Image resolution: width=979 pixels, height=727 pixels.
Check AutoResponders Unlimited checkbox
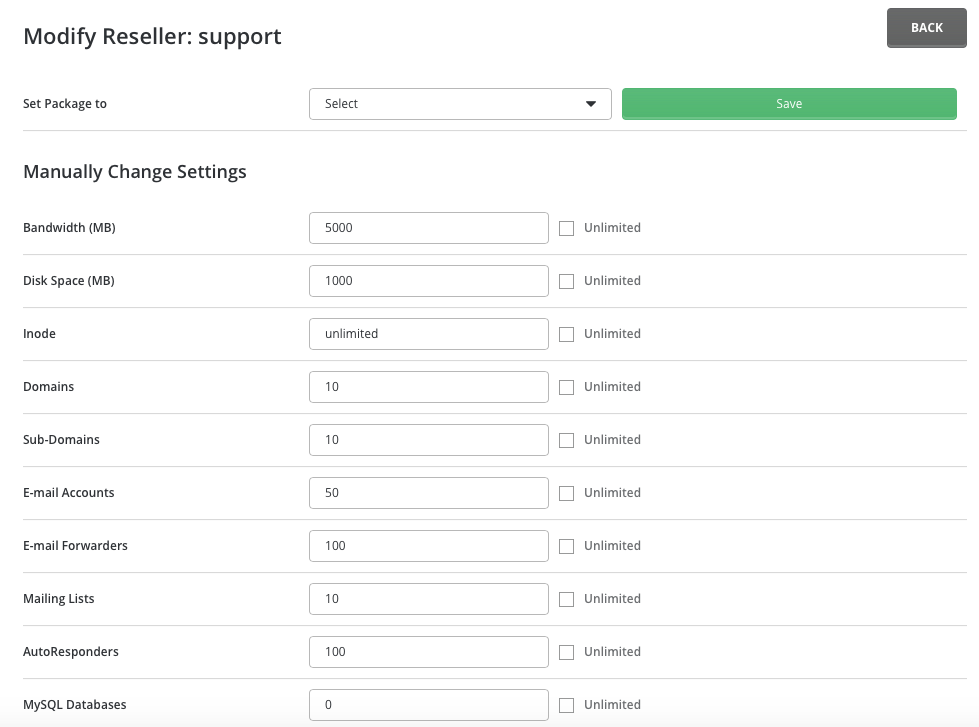click(x=566, y=653)
